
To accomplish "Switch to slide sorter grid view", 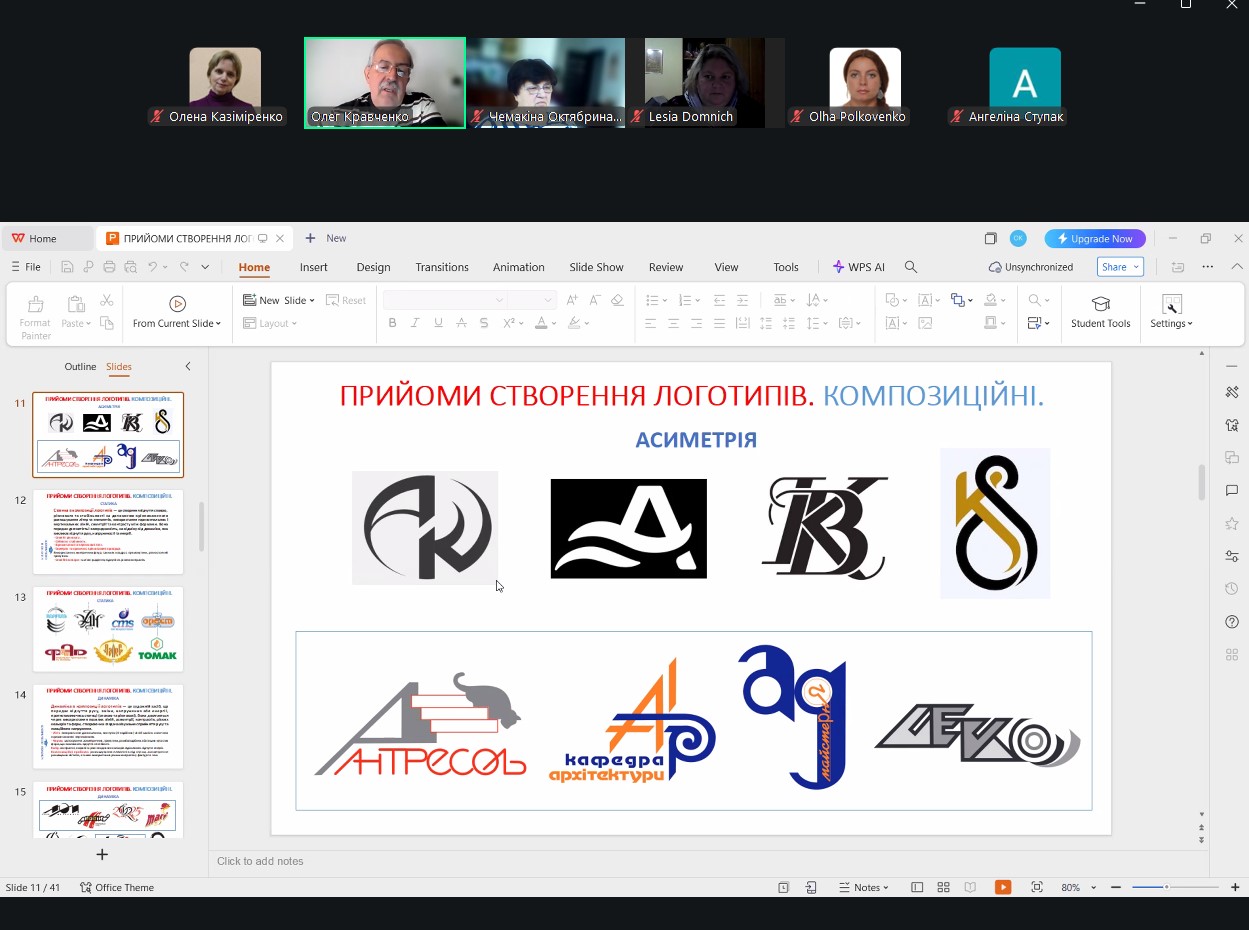I will pos(943,887).
